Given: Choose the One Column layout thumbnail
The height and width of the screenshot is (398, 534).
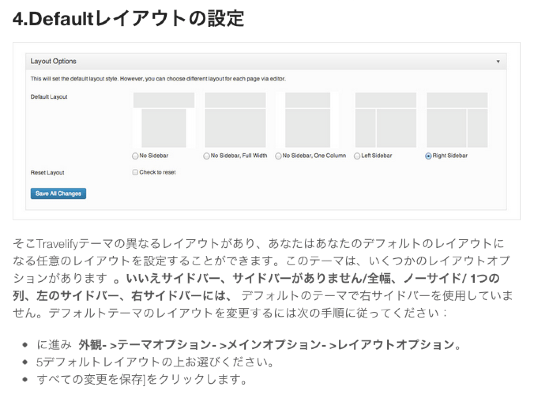Looking at the screenshot, I should [308, 120].
